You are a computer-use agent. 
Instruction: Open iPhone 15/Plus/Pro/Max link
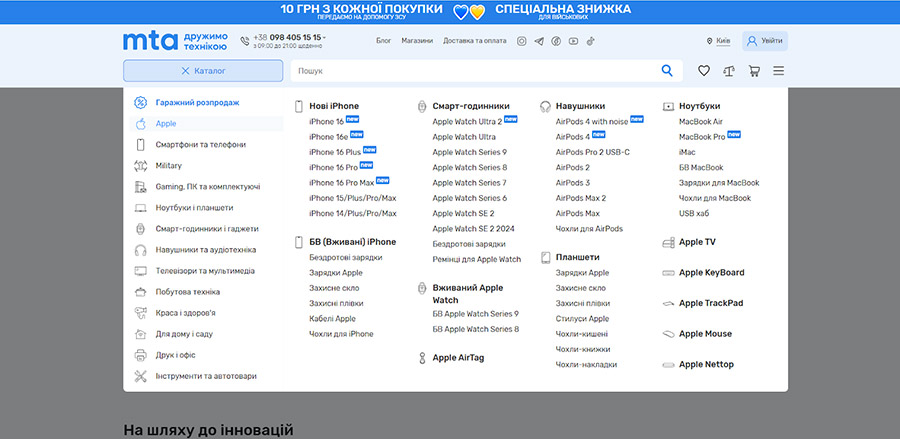(x=353, y=198)
